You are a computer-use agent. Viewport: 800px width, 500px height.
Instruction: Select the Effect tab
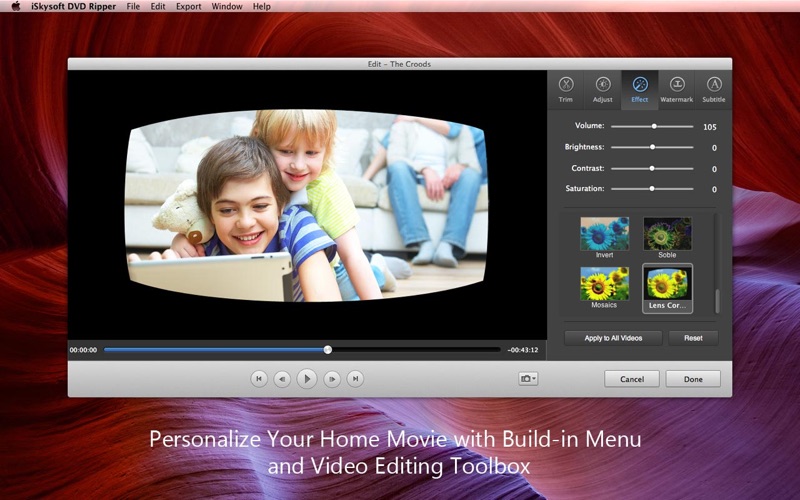point(639,90)
